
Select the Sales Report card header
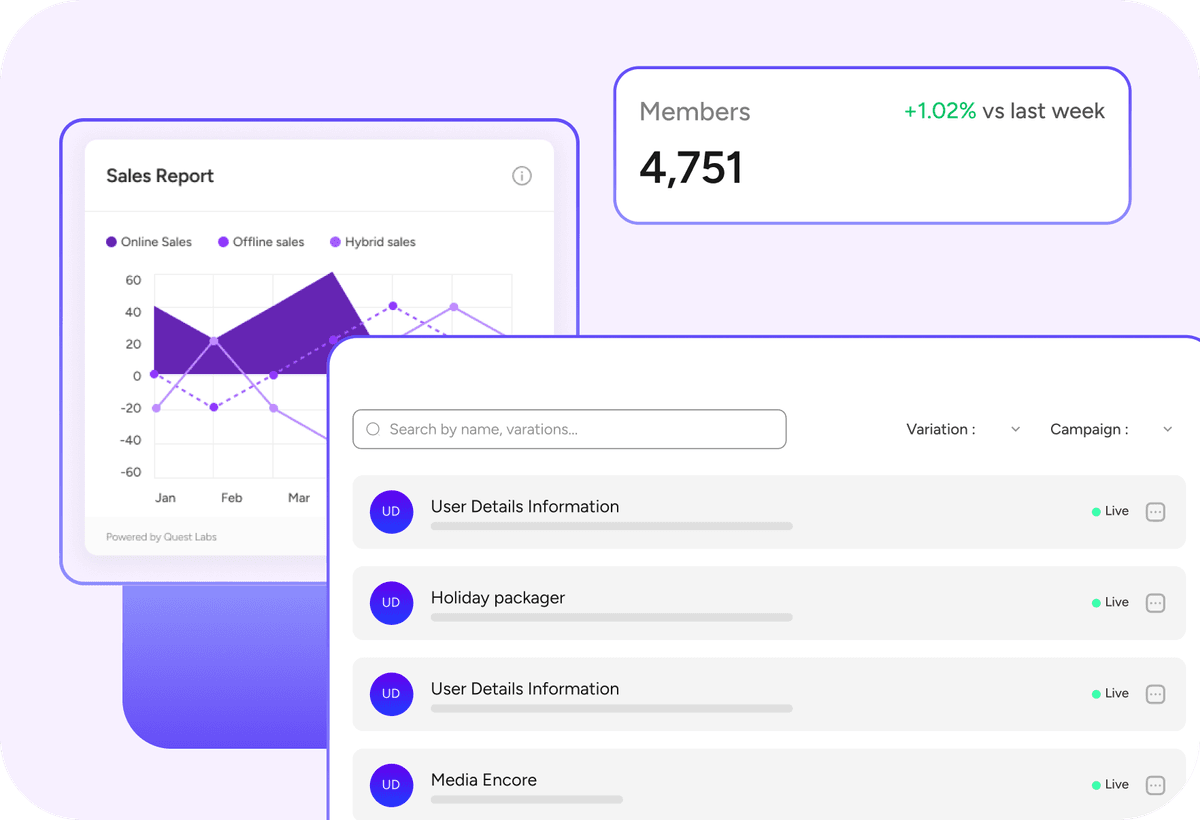[160, 175]
